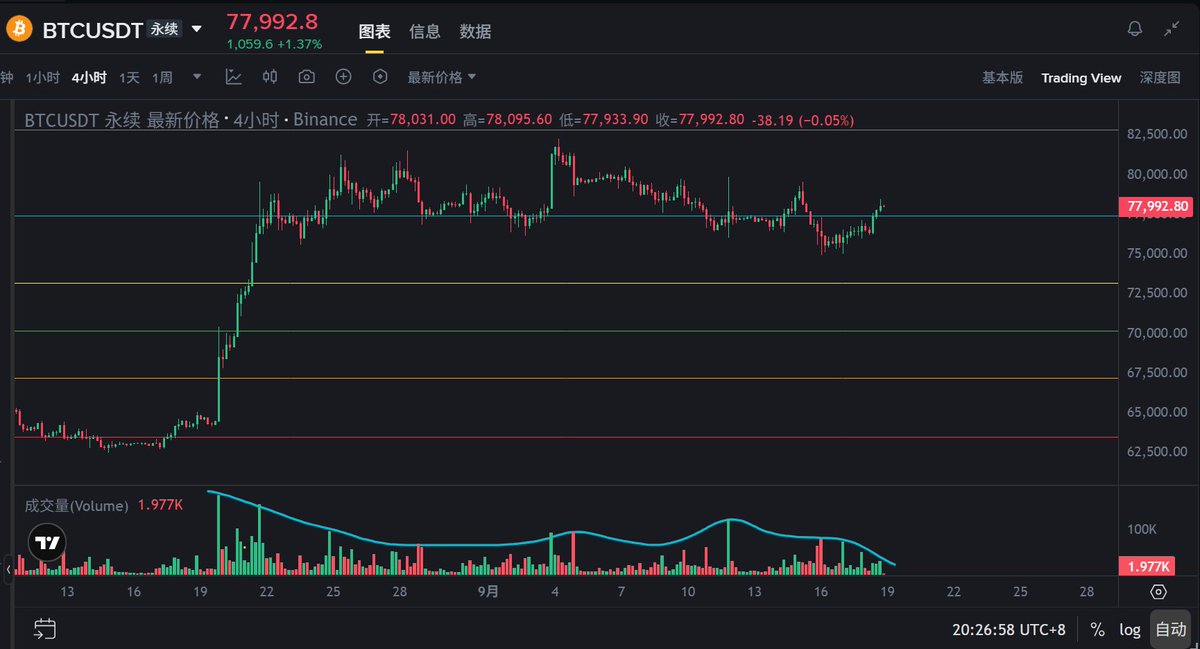This screenshot has height=649, width=1200.
Task: Click the Bitcoin coin logo
Action: pos(19,30)
